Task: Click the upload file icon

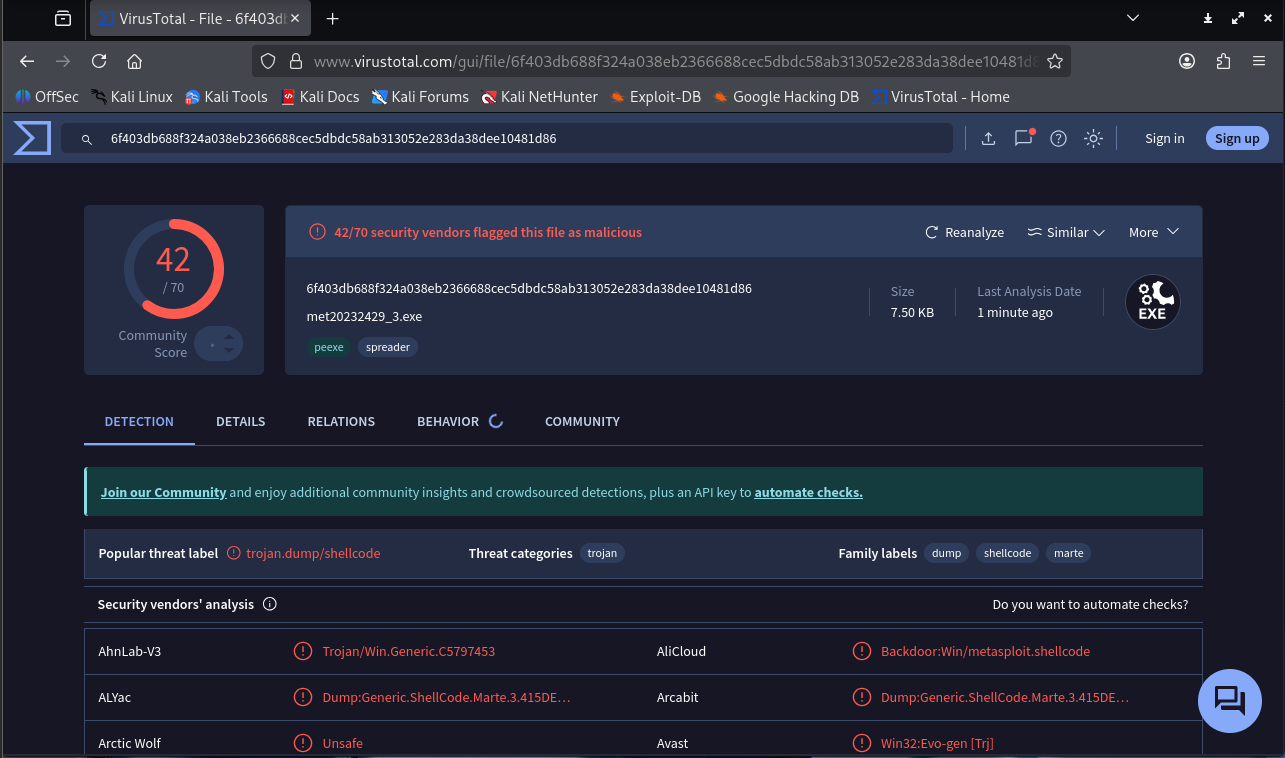Action: click(988, 139)
